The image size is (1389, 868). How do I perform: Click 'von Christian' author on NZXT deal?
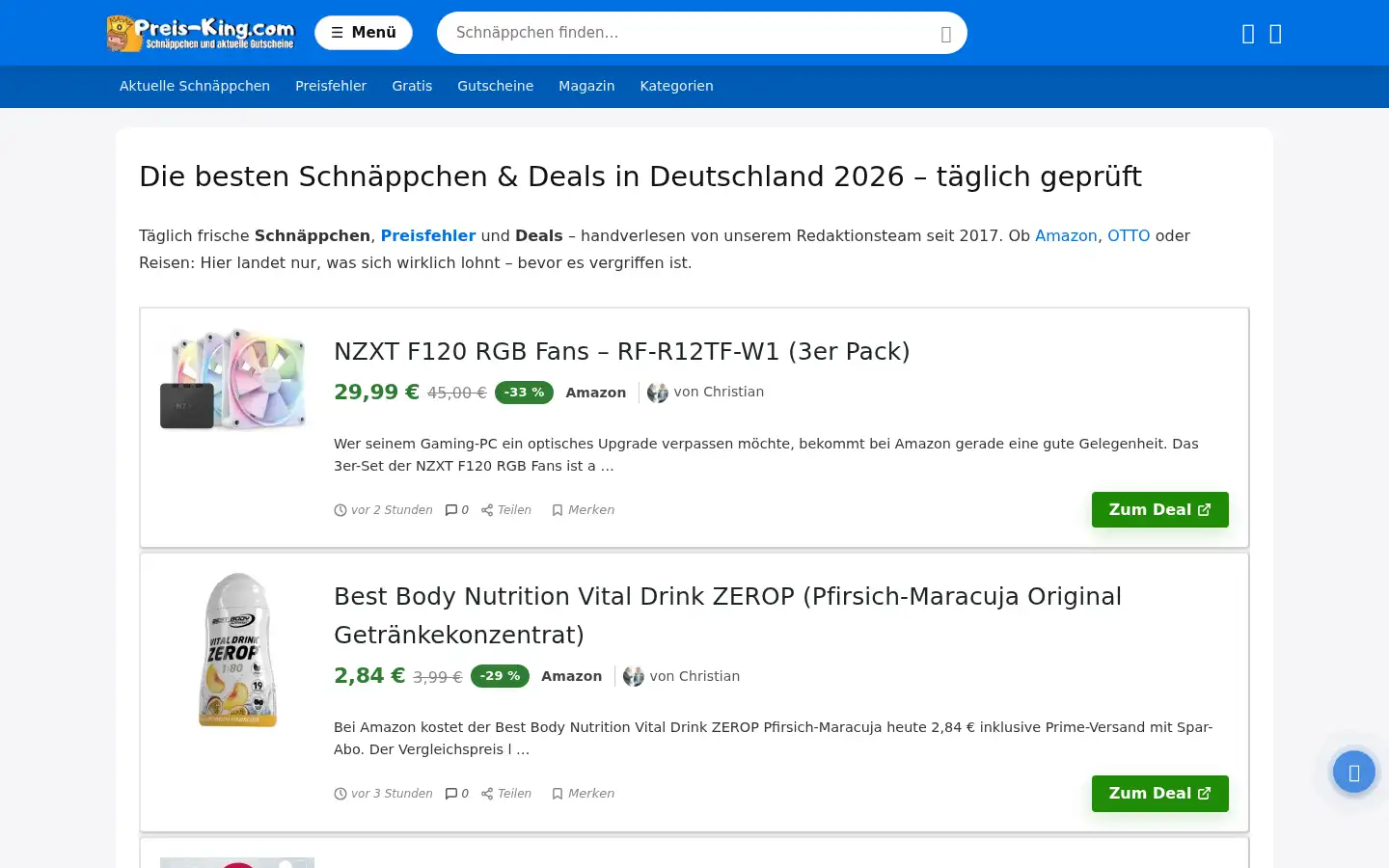point(719,392)
